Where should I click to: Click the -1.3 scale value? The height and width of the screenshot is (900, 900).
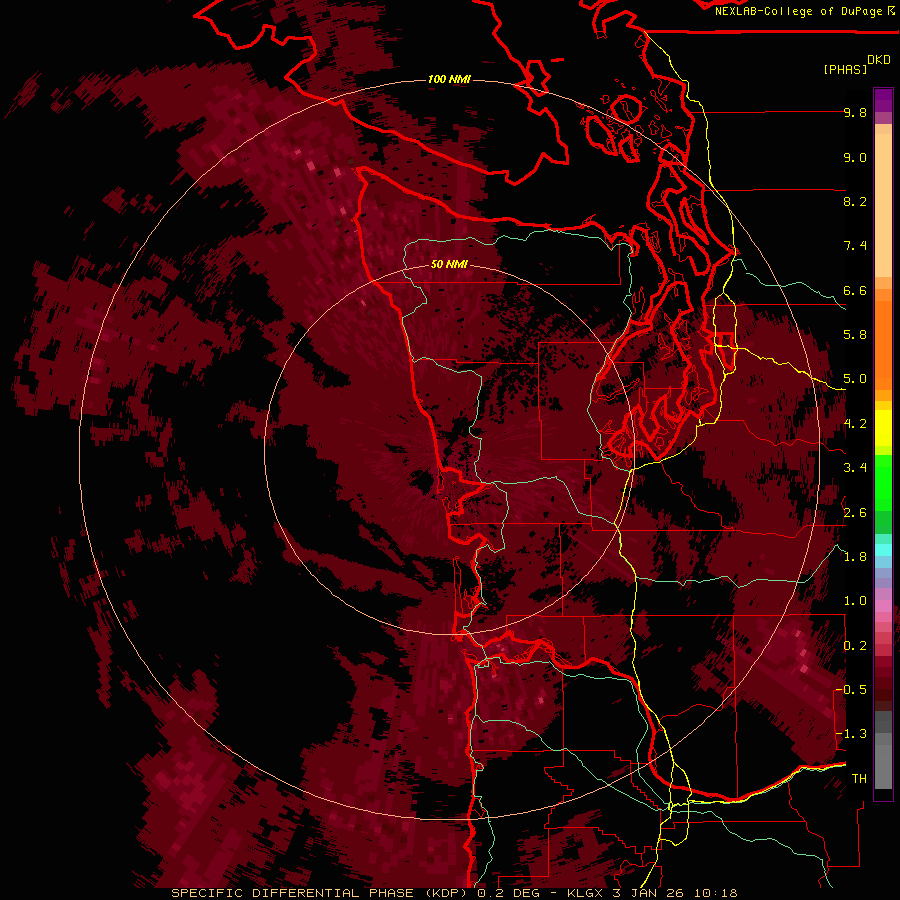(x=852, y=734)
